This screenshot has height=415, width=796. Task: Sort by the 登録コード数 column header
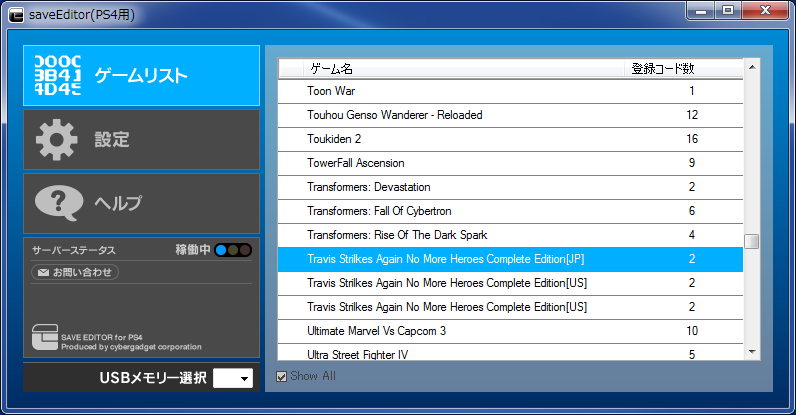683,69
